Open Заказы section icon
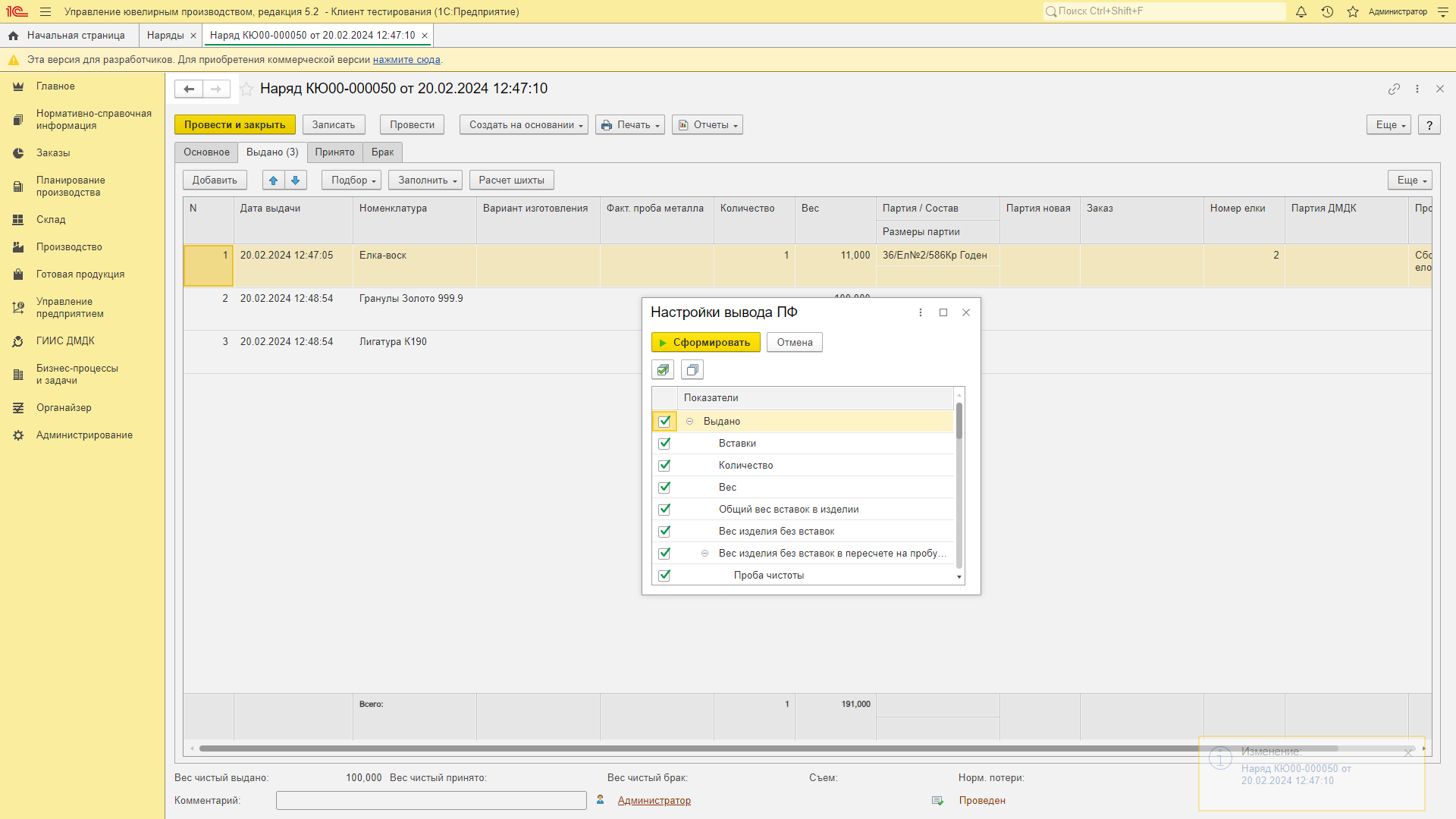The image size is (1456, 819). point(18,153)
